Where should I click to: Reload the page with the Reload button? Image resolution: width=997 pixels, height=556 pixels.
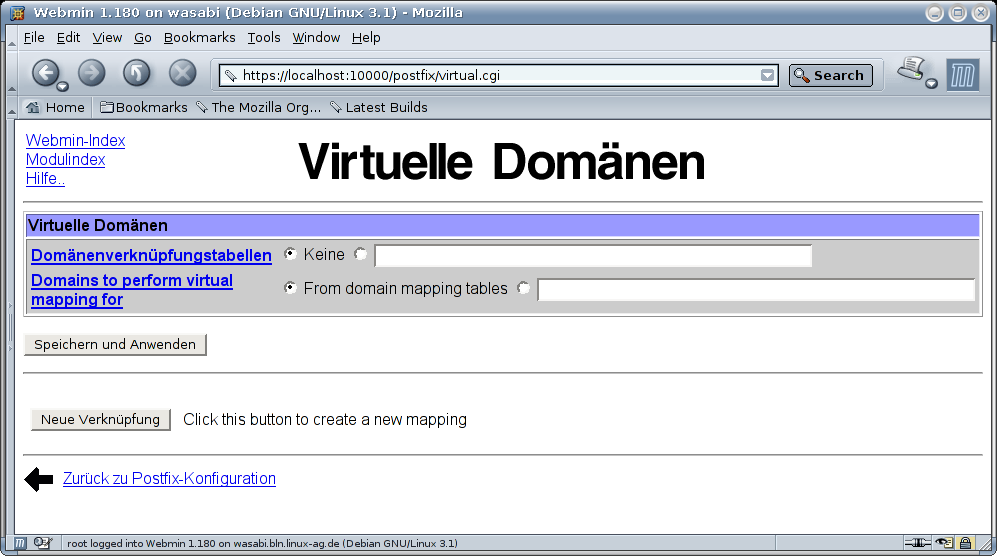point(137,73)
